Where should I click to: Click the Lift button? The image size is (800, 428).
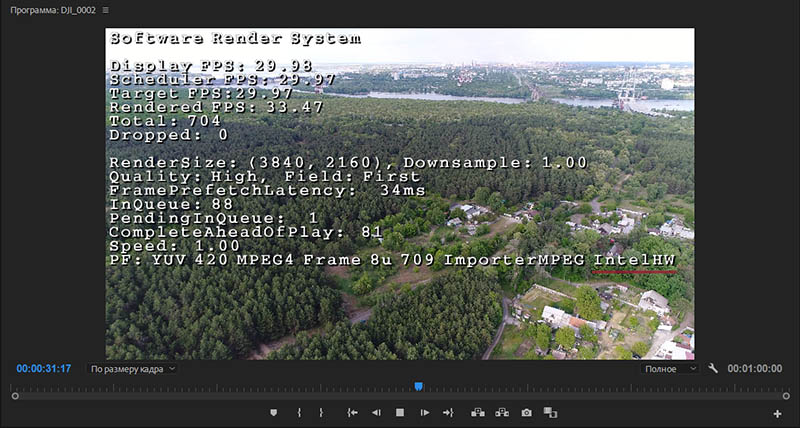coord(478,413)
